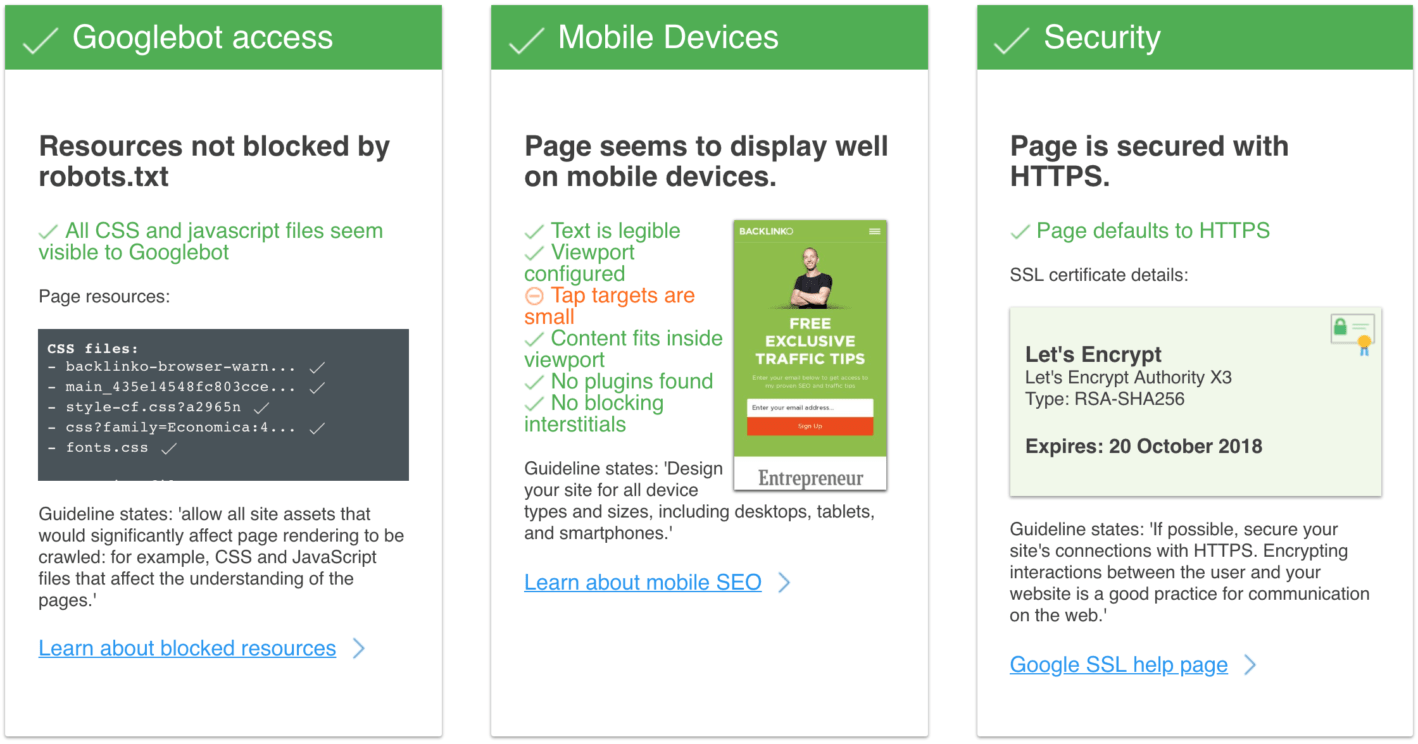Screen dimensions: 1418x744
Task: Click the email address field in mobile preview
Action: (x=810, y=408)
